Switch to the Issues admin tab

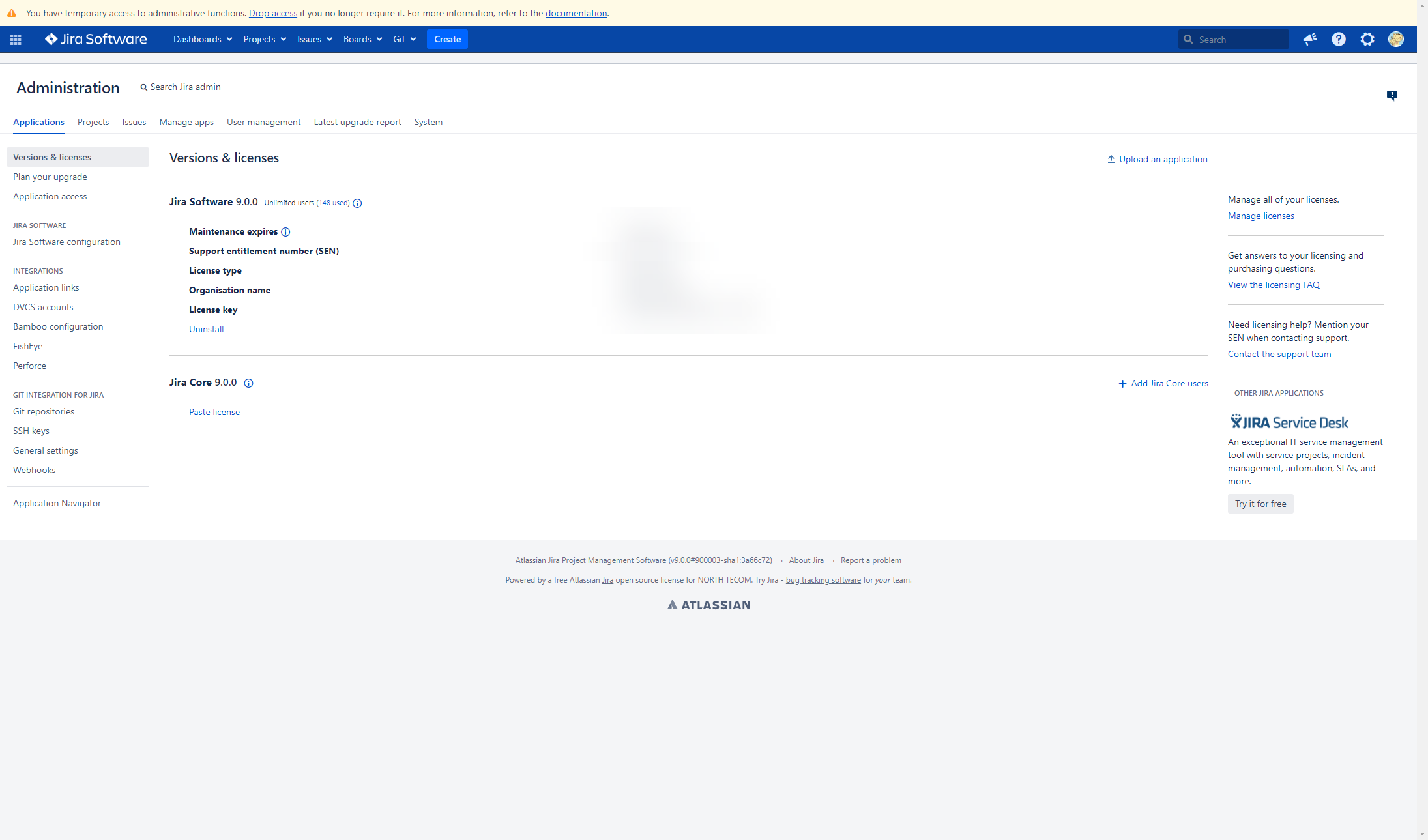tap(134, 122)
